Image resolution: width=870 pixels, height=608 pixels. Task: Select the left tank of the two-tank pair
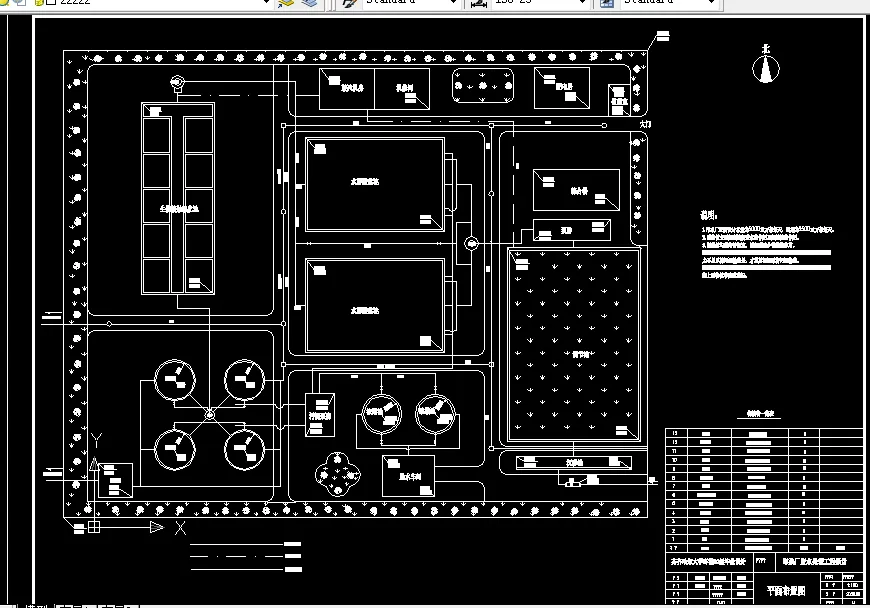382,413
